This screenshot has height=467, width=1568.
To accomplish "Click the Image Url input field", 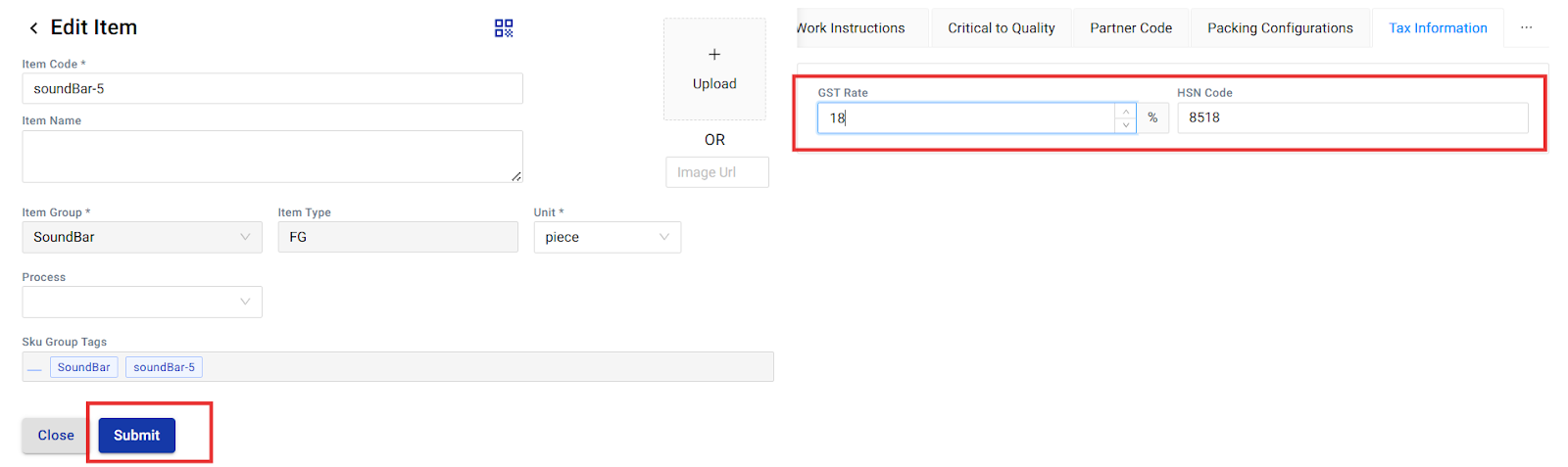I will pos(717,172).
